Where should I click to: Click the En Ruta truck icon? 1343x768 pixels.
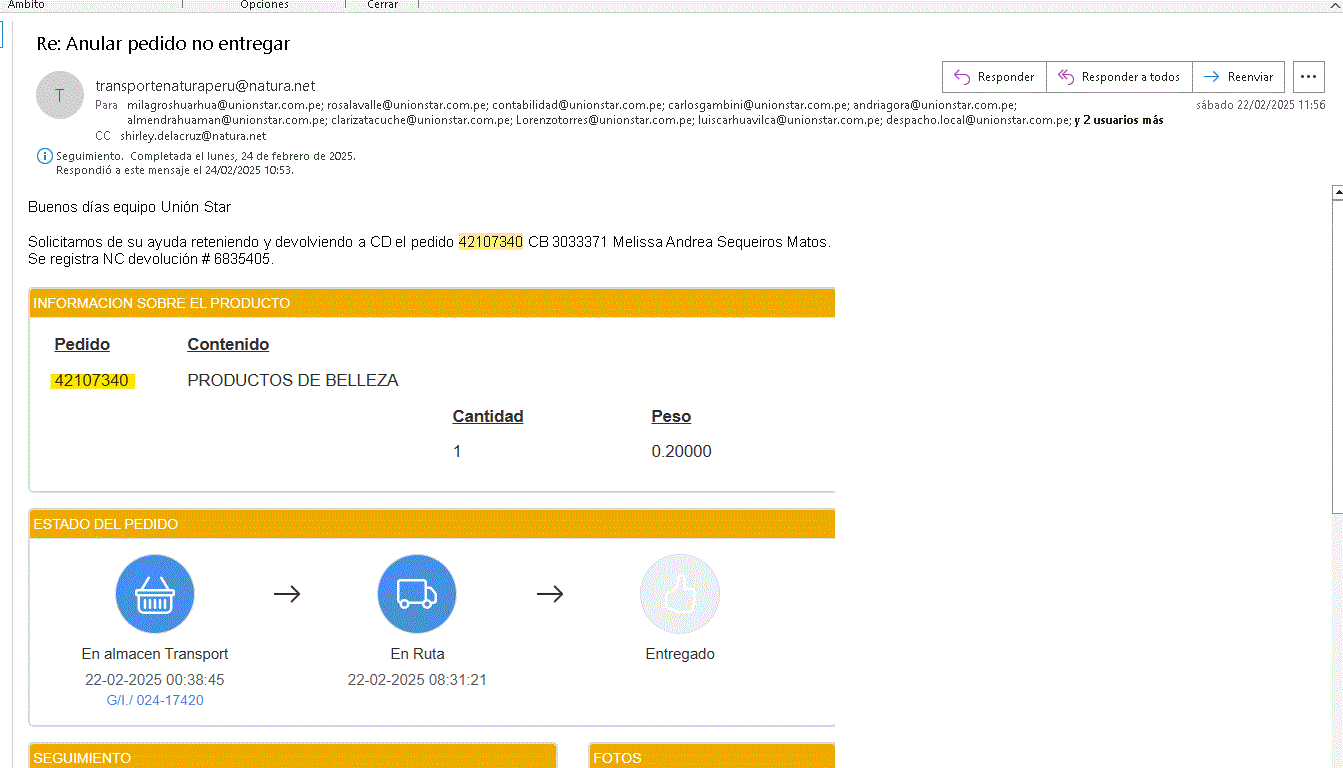point(417,594)
